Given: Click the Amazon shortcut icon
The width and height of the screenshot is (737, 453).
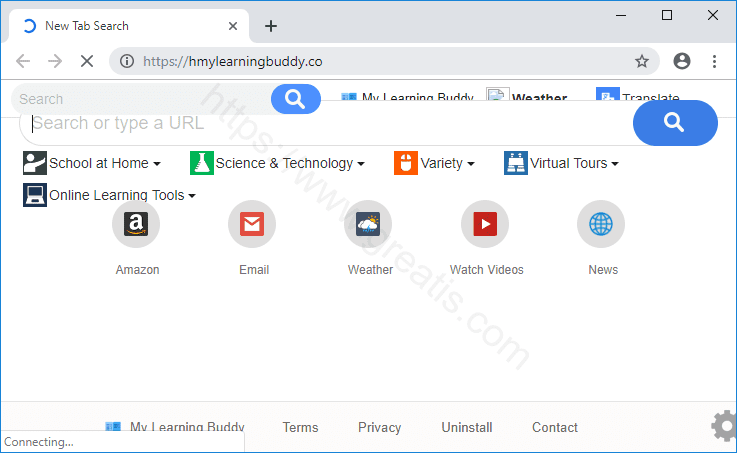Looking at the screenshot, I should coord(136,224).
